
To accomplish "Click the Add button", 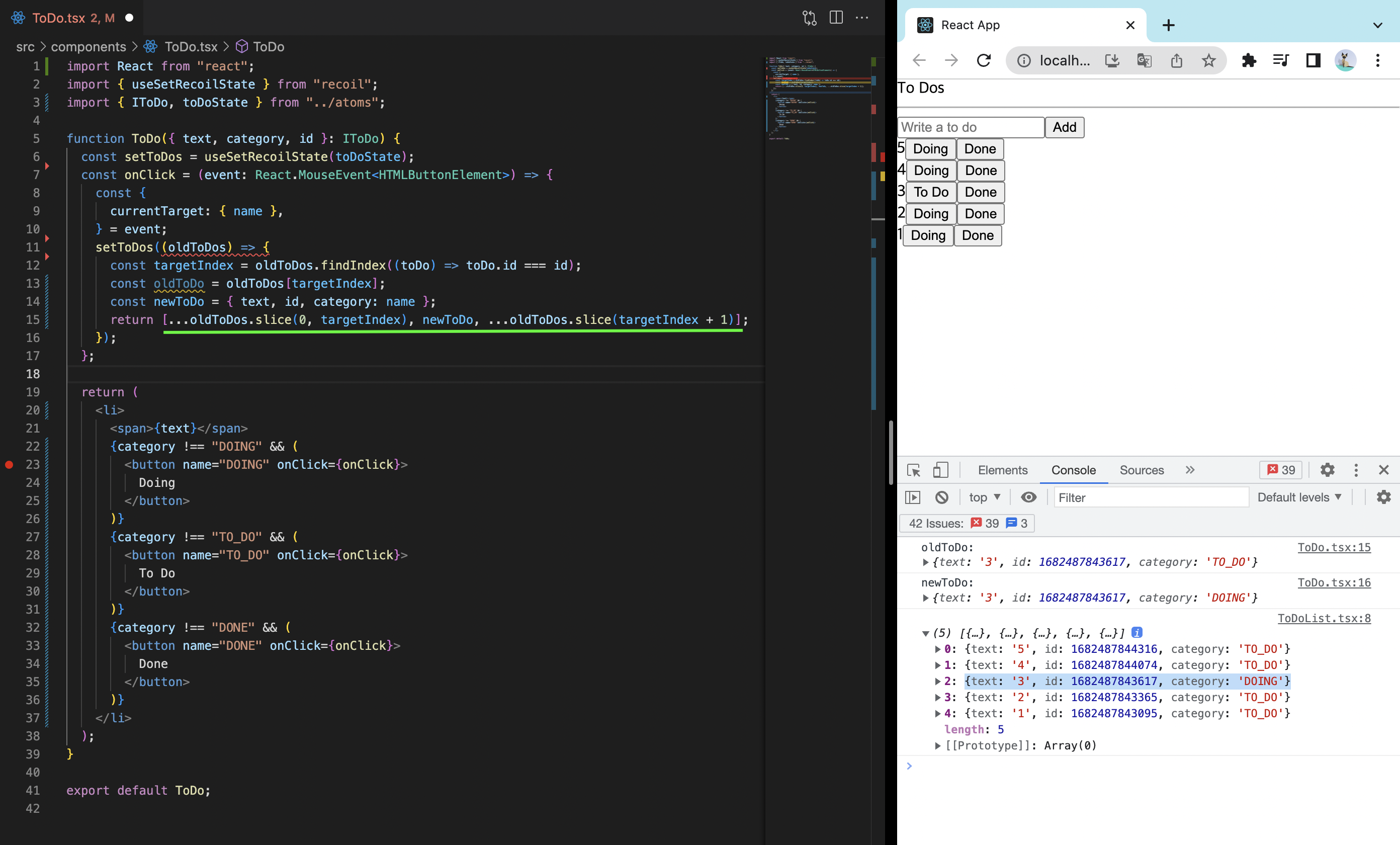I will tap(1064, 127).
